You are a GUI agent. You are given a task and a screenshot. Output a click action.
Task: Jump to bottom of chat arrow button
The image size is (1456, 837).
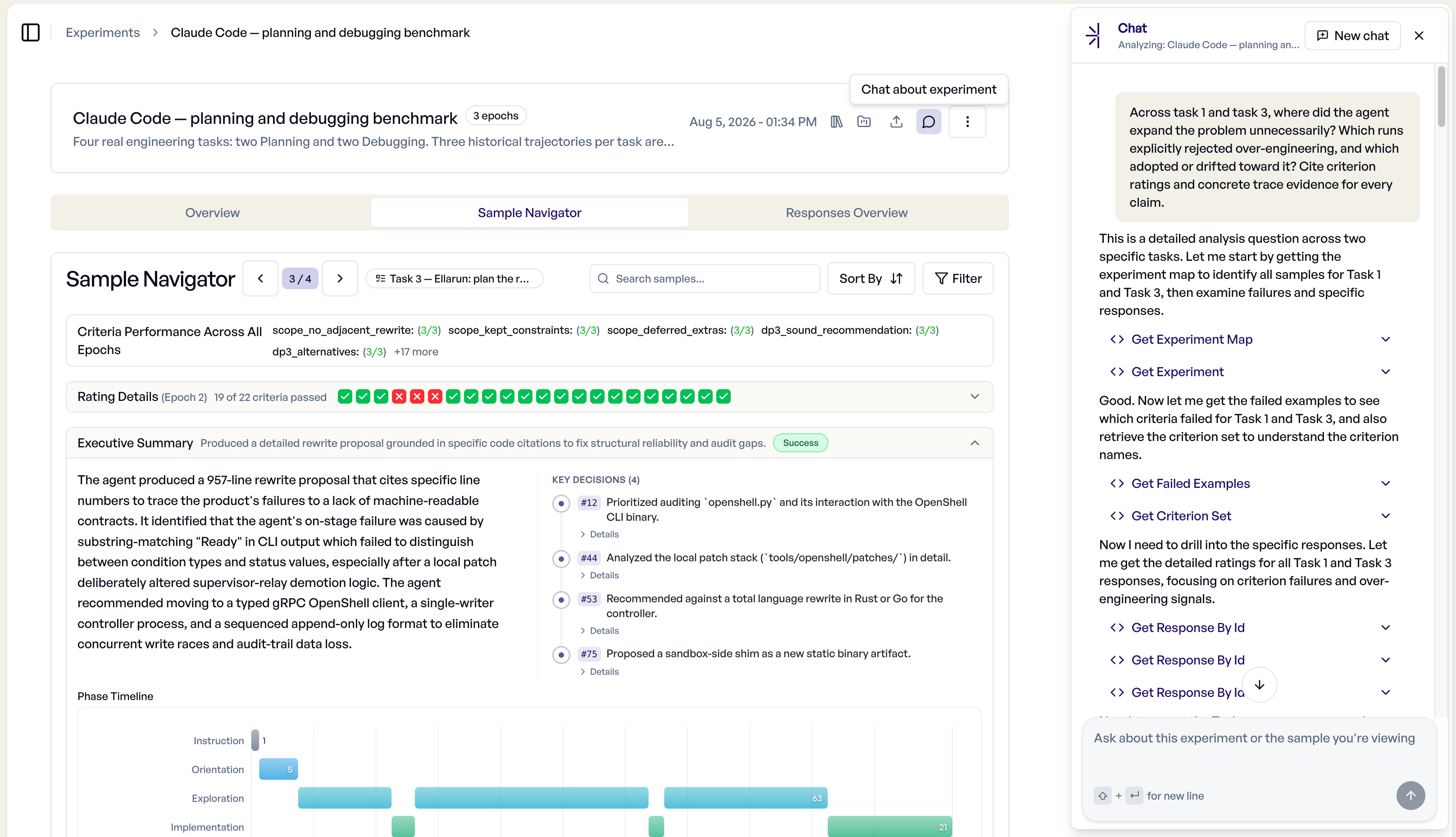tap(1260, 685)
